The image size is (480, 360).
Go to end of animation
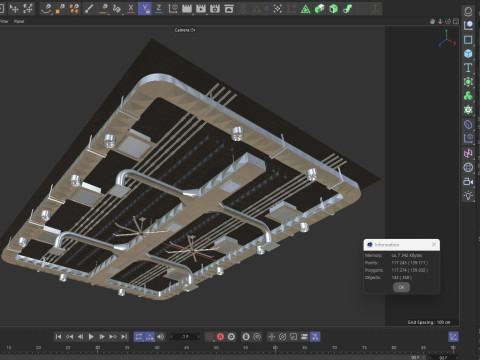tap(124, 337)
